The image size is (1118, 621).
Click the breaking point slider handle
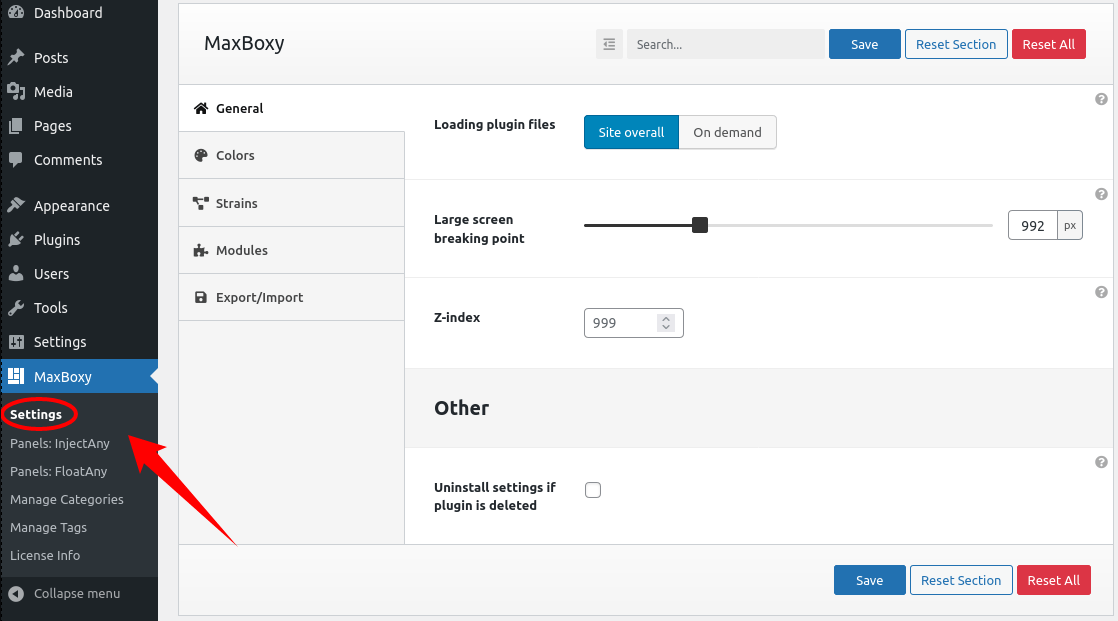699,225
